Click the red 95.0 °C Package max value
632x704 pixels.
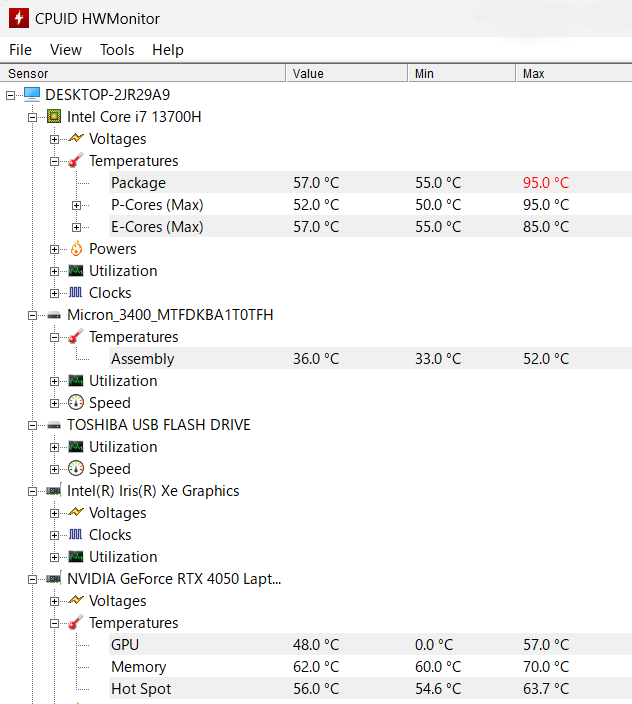pyautogui.click(x=546, y=183)
